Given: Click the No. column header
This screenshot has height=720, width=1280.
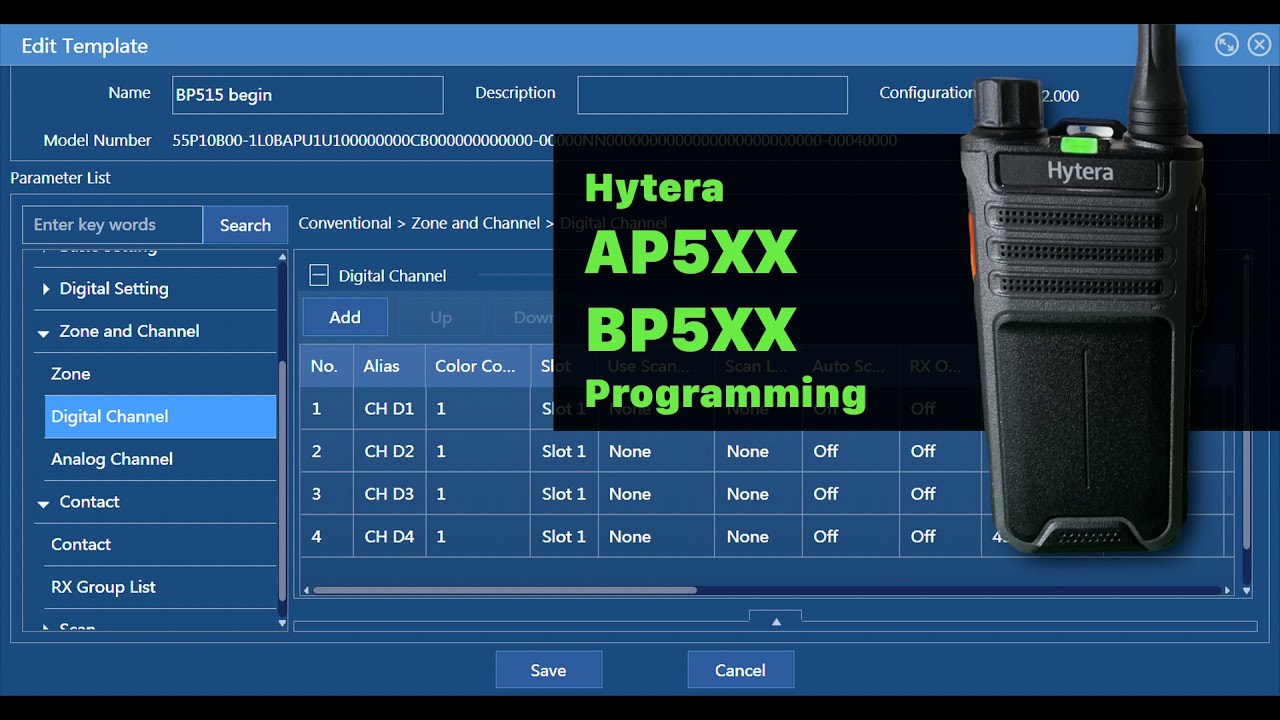Looking at the screenshot, I should click(x=326, y=366).
